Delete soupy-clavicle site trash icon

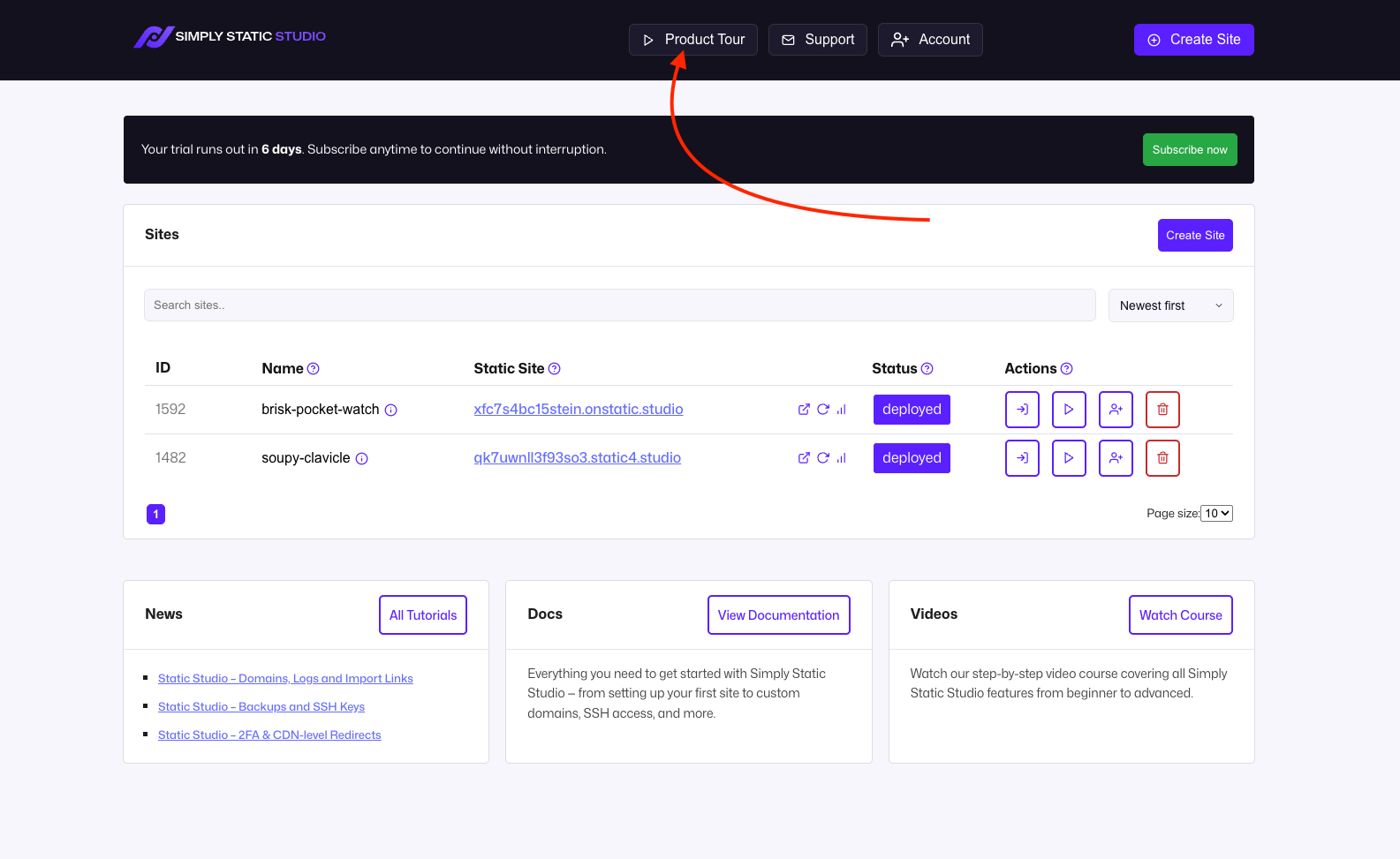[1162, 458]
